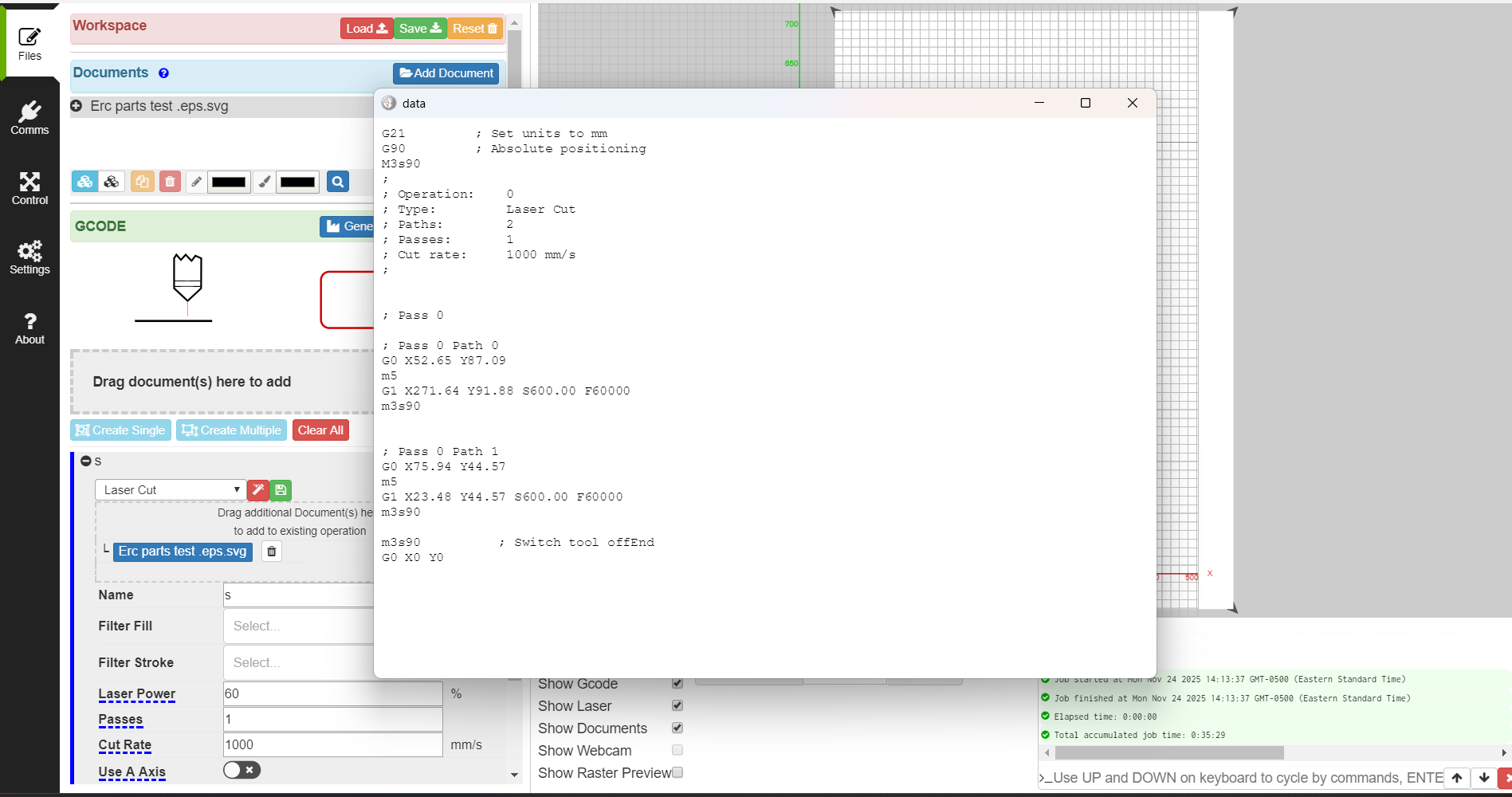Open the Settings tab in sidebar
This screenshot has height=797, width=1512.
click(29, 257)
